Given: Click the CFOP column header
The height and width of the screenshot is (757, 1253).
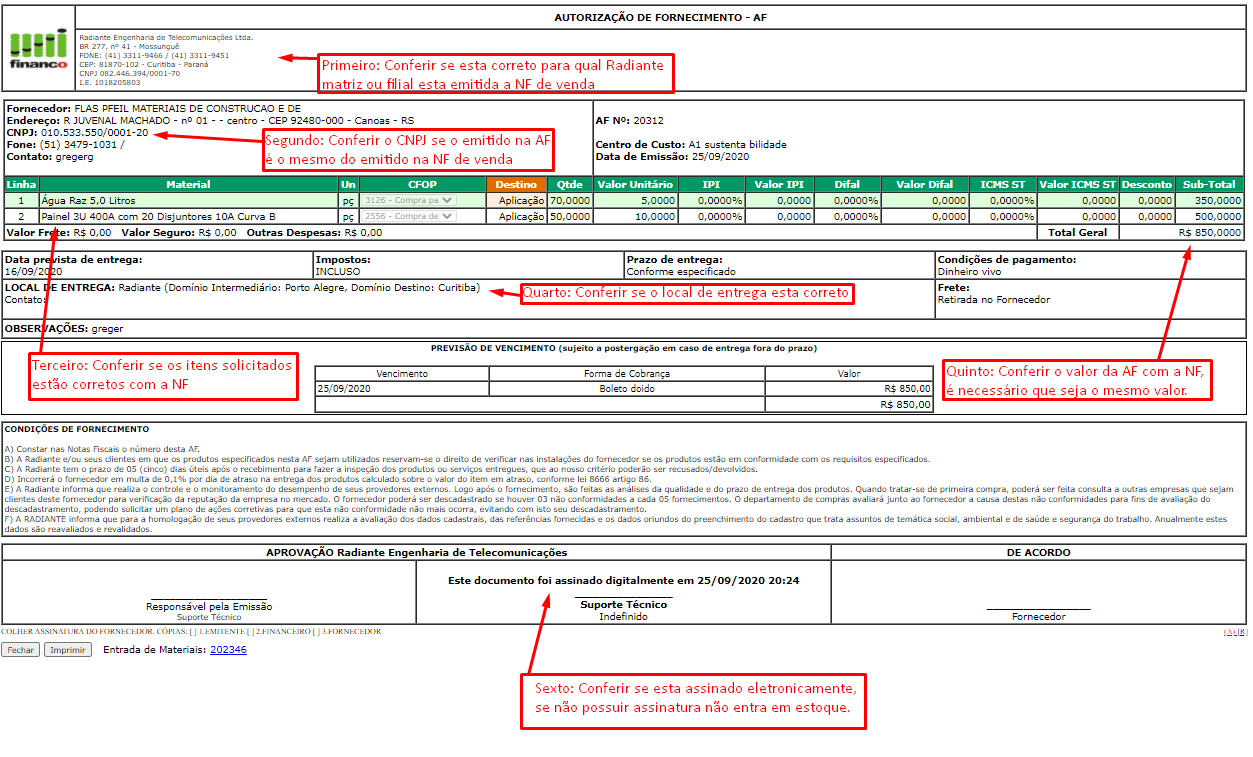Looking at the screenshot, I should coord(422,184).
